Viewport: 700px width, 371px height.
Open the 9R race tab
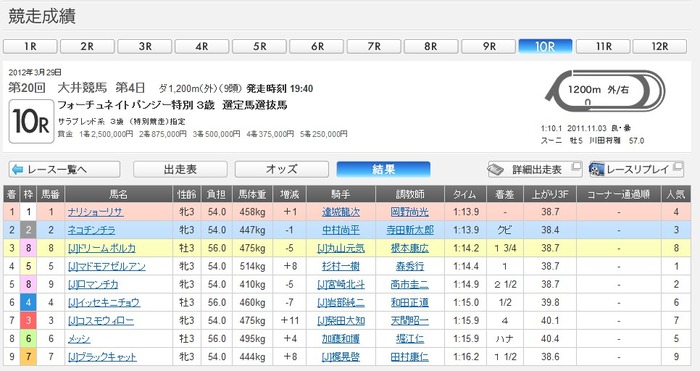click(488, 46)
